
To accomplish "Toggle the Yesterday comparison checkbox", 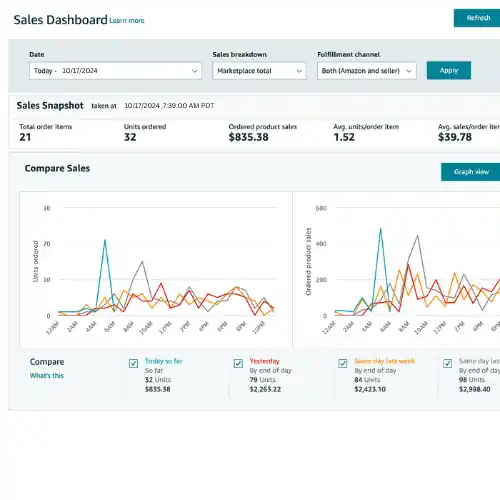I will [238, 363].
